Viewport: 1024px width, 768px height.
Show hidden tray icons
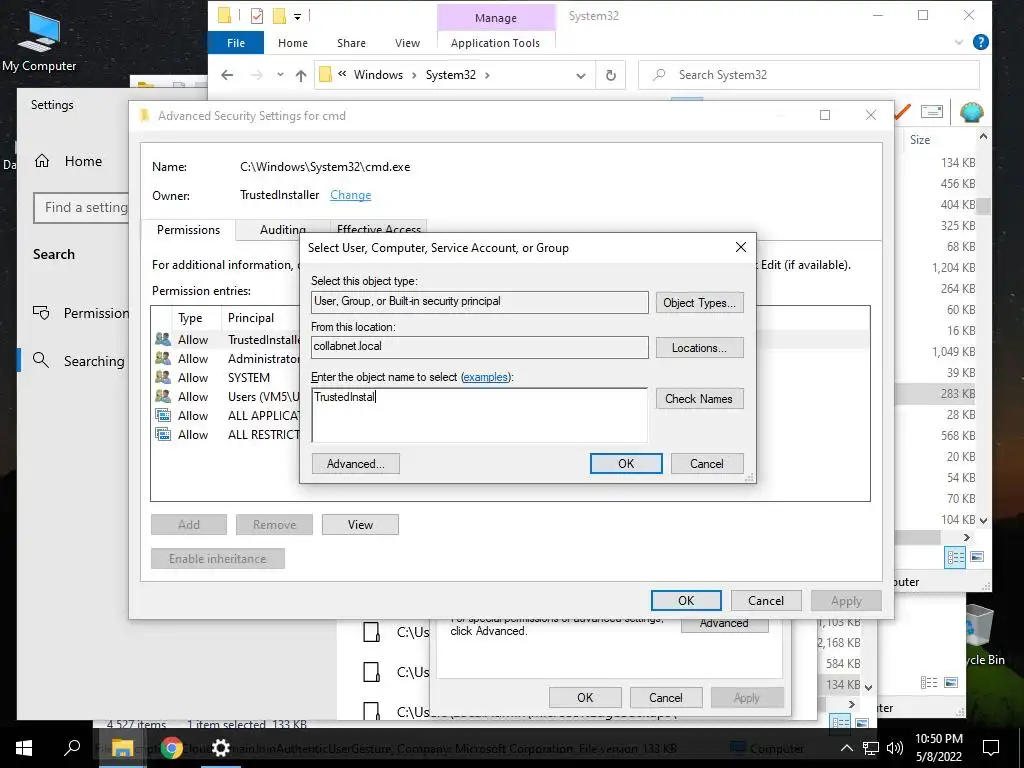coord(846,748)
